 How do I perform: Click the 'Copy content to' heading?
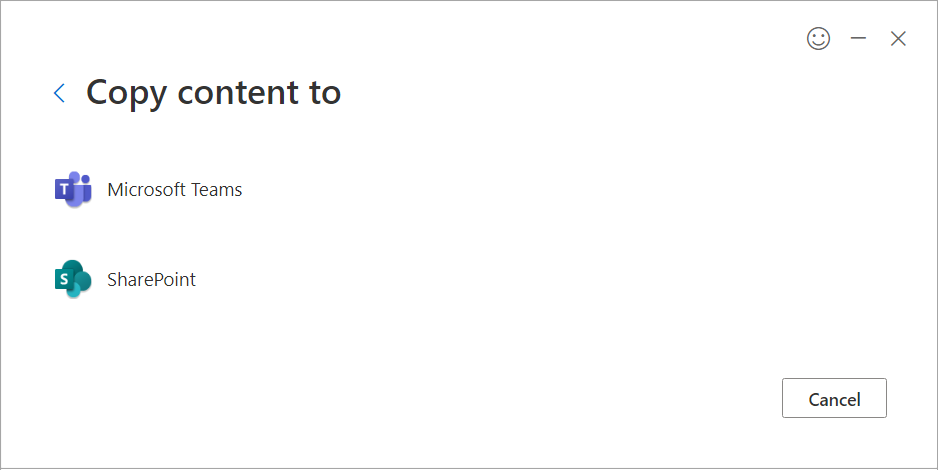point(213,92)
